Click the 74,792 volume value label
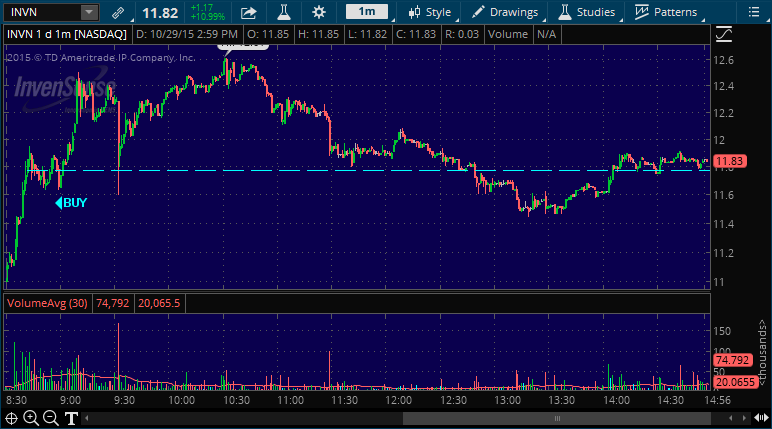Image resolution: width=772 pixels, height=429 pixels. point(112,303)
